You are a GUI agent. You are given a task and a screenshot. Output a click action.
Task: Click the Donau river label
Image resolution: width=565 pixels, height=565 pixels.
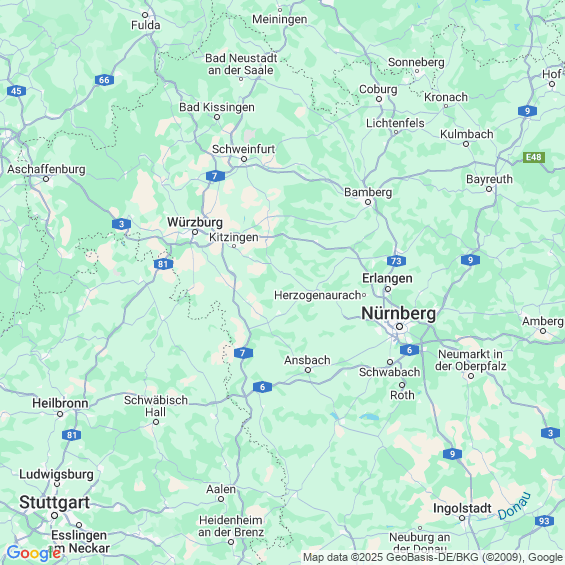[x=515, y=506]
